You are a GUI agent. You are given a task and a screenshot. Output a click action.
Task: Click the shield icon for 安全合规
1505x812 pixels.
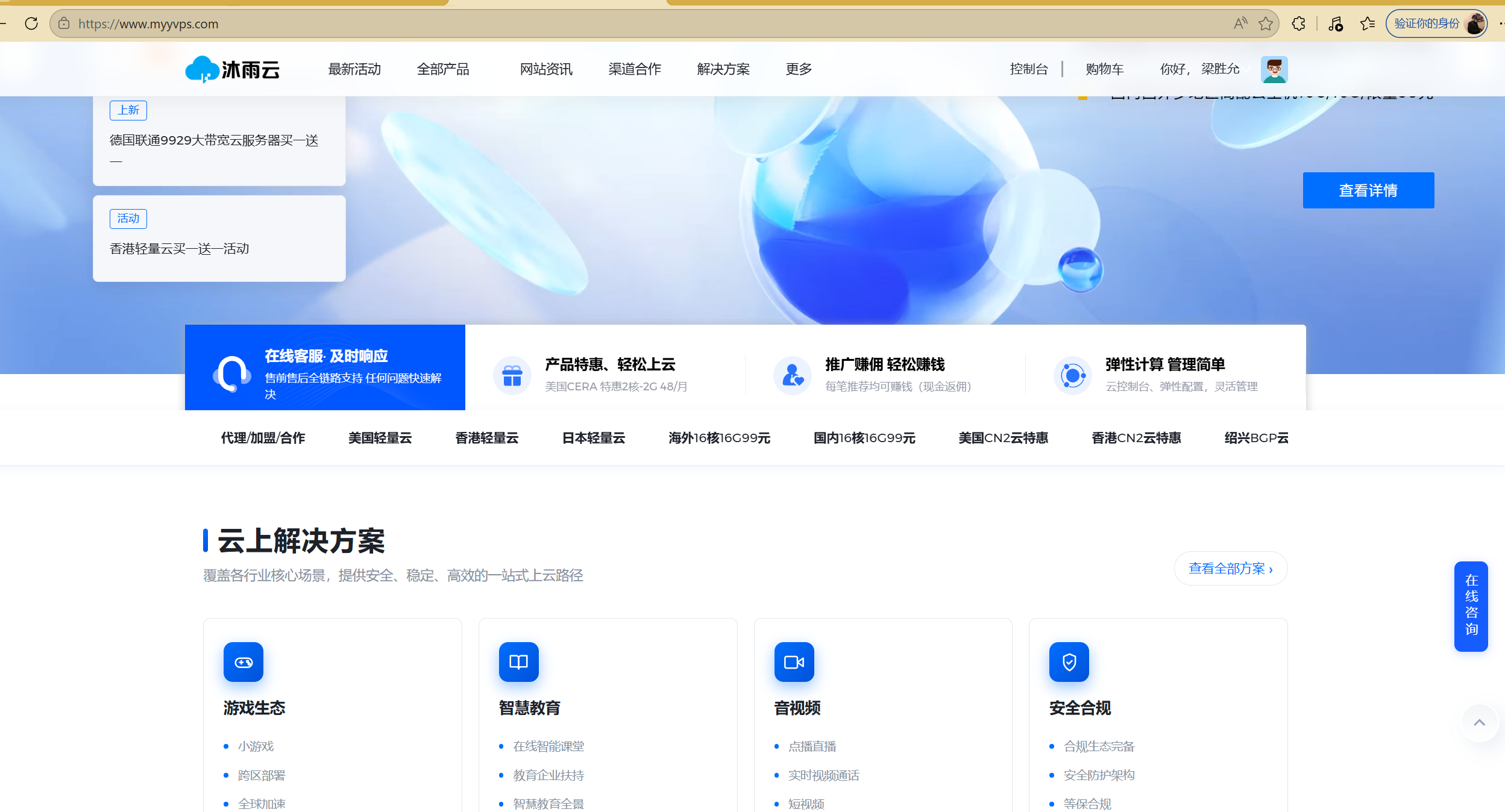click(1069, 662)
